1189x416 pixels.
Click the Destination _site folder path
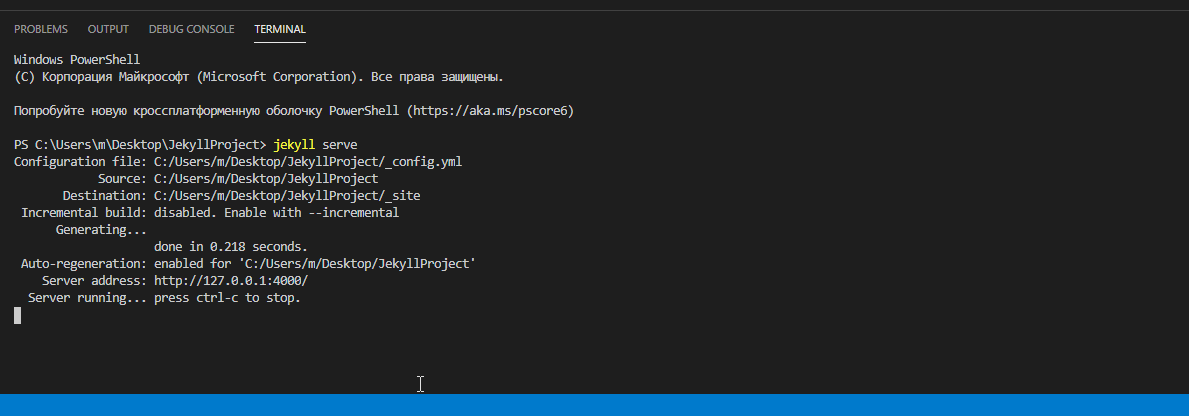tap(287, 196)
